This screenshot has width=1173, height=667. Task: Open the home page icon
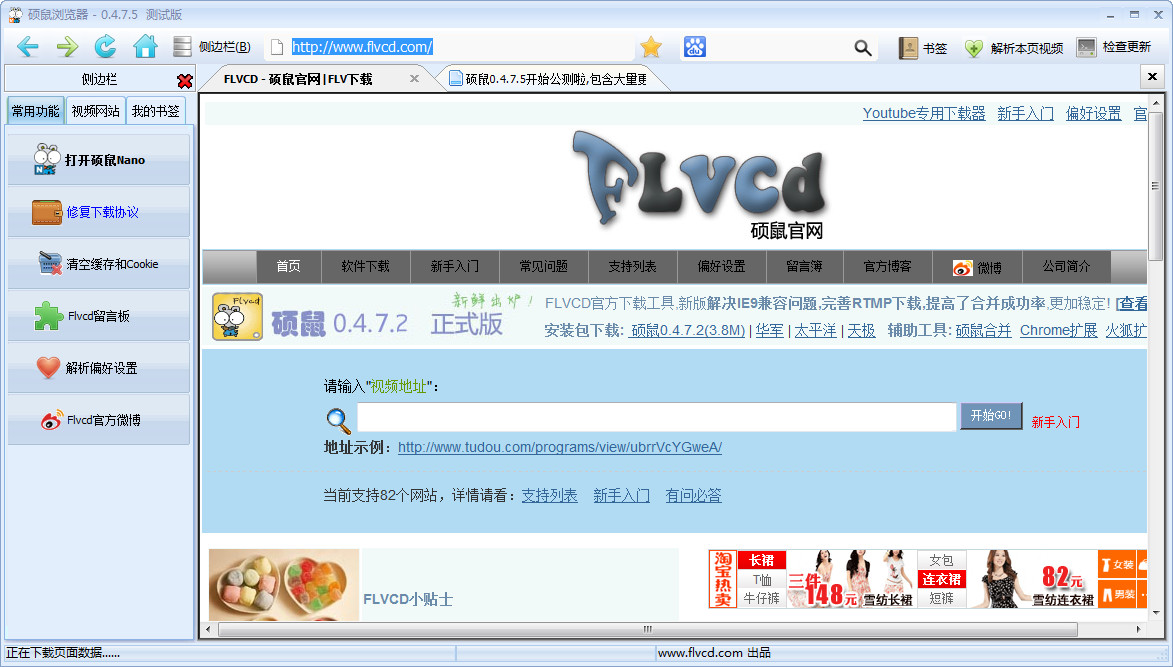[145, 47]
